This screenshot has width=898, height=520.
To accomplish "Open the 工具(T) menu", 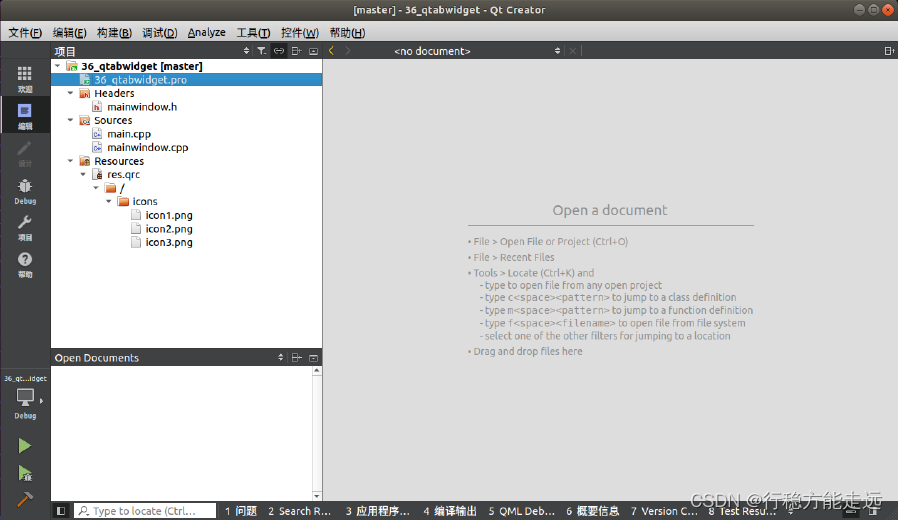I will pyautogui.click(x=253, y=33).
